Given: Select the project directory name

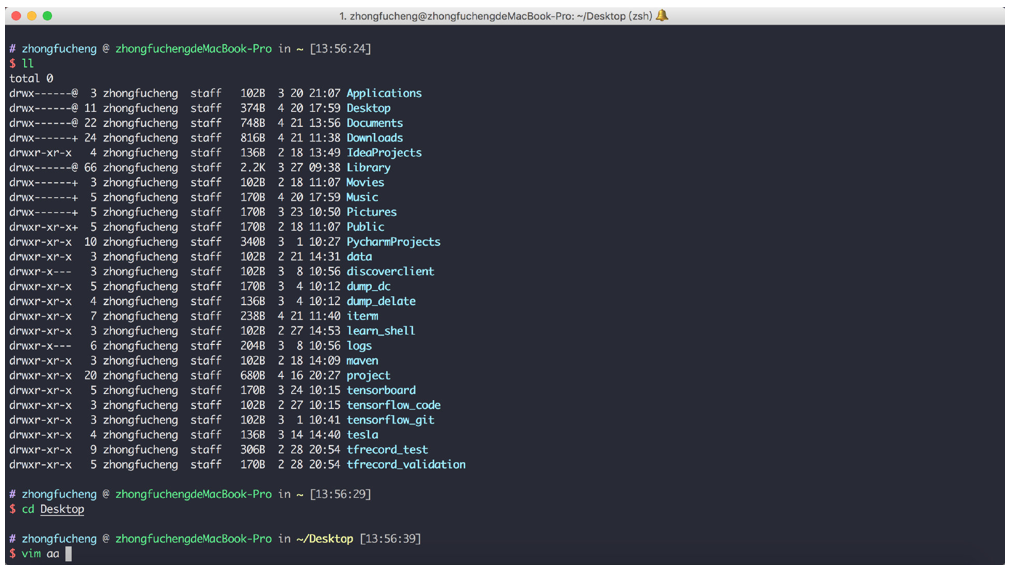Looking at the screenshot, I should [x=369, y=375].
